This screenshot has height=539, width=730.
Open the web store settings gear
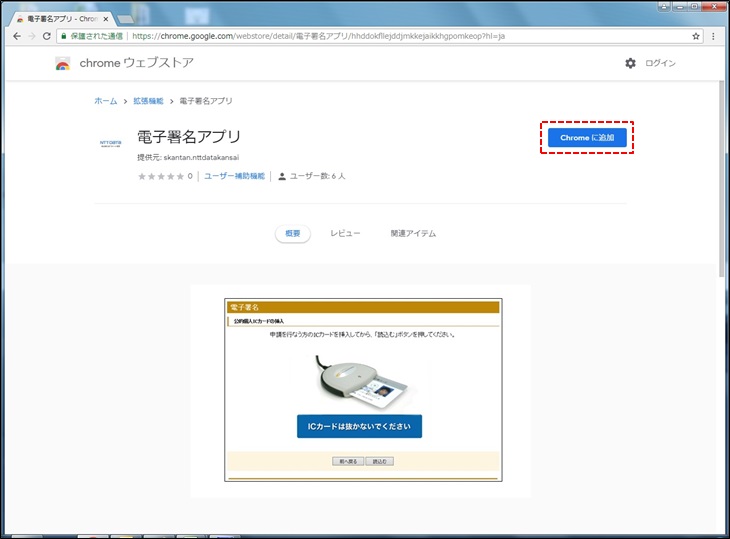point(630,63)
